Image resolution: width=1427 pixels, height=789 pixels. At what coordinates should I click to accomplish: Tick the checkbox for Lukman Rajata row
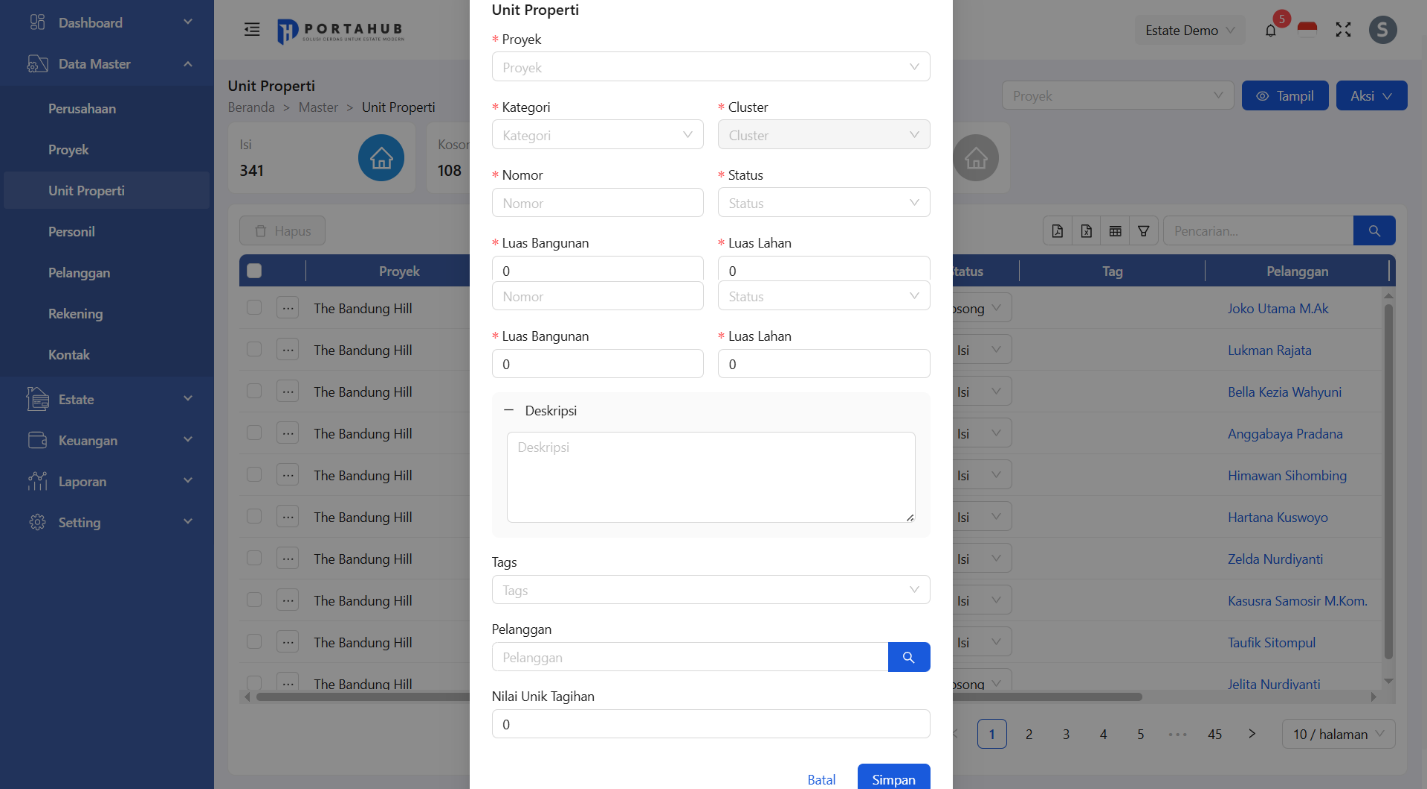[254, 350]
